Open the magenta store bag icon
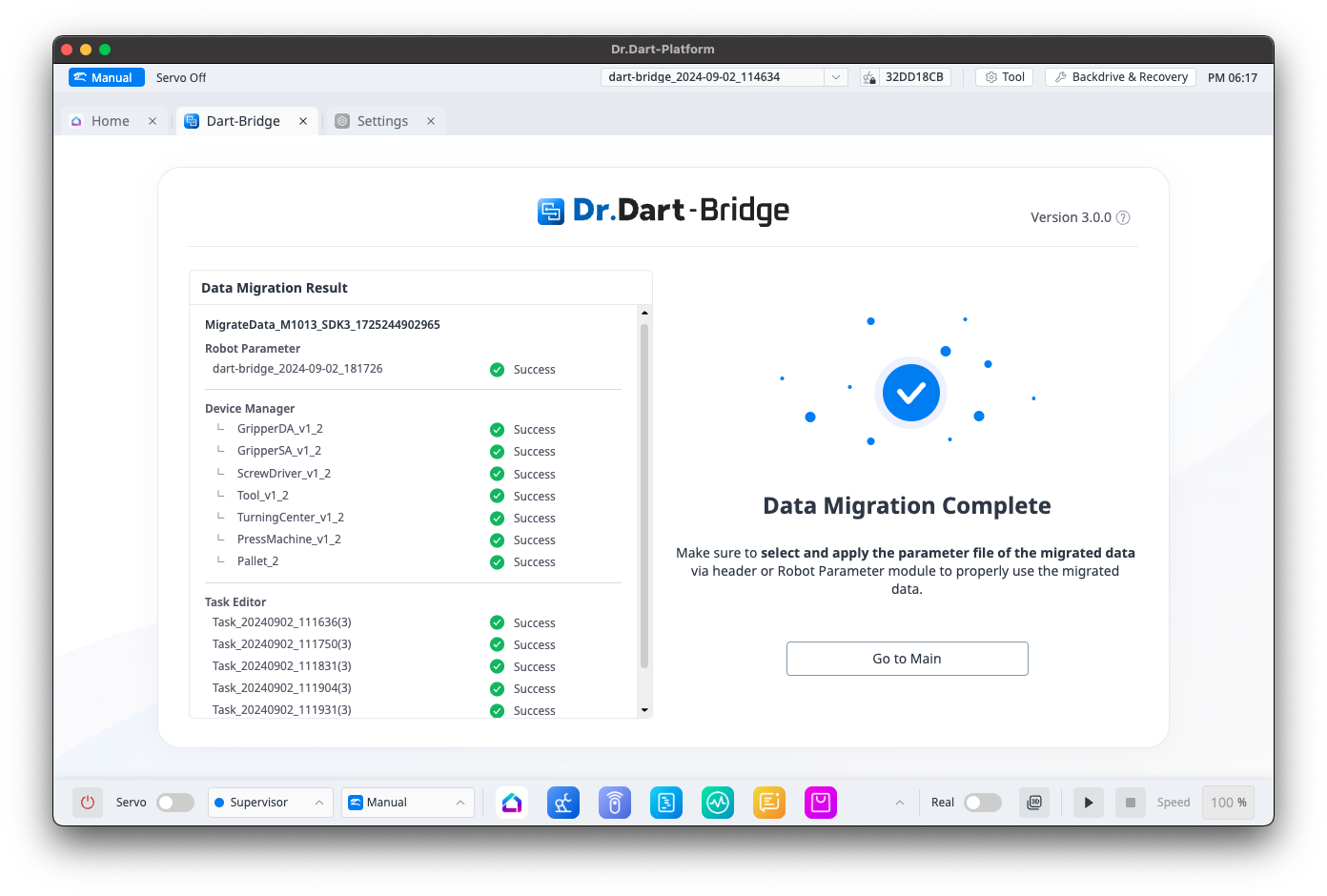 821,803
